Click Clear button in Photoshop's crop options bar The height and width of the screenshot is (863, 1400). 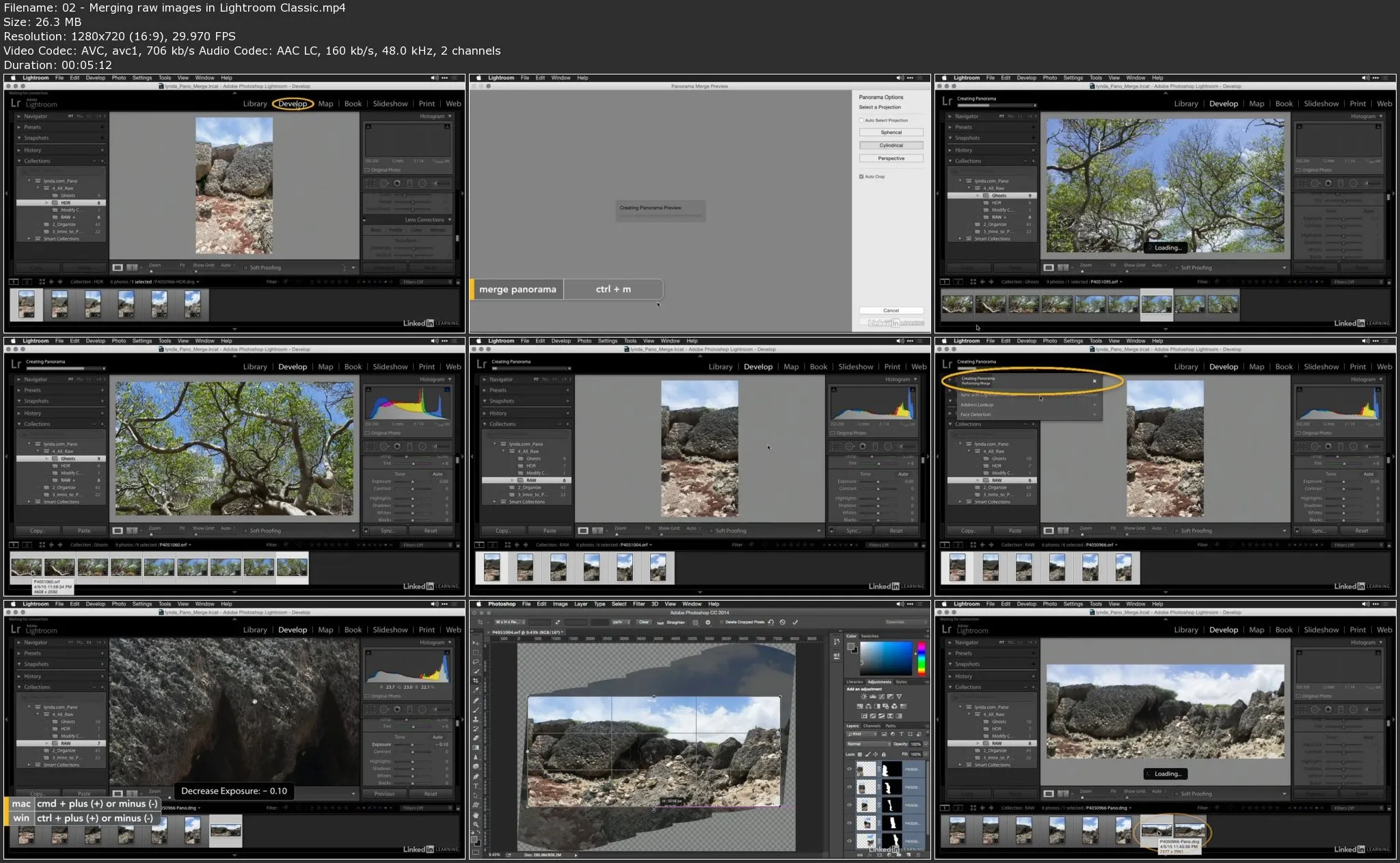tap(644, 622)
